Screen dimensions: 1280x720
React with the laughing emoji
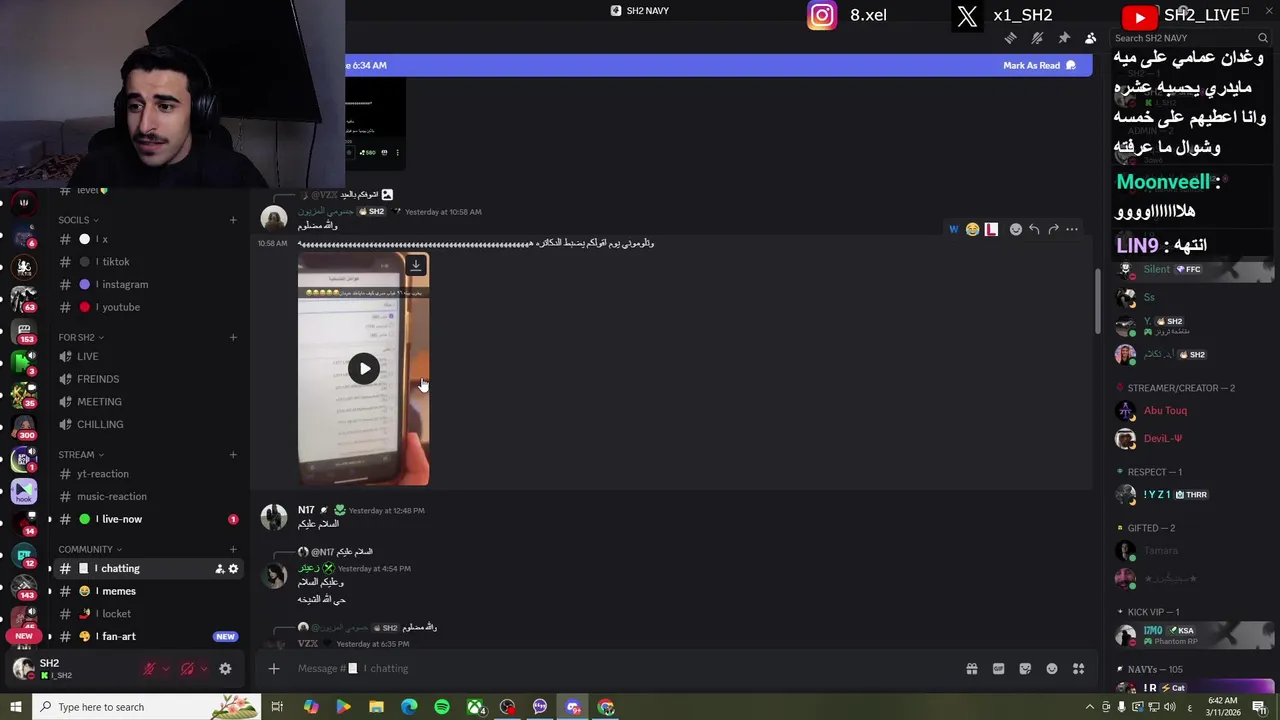972,229
